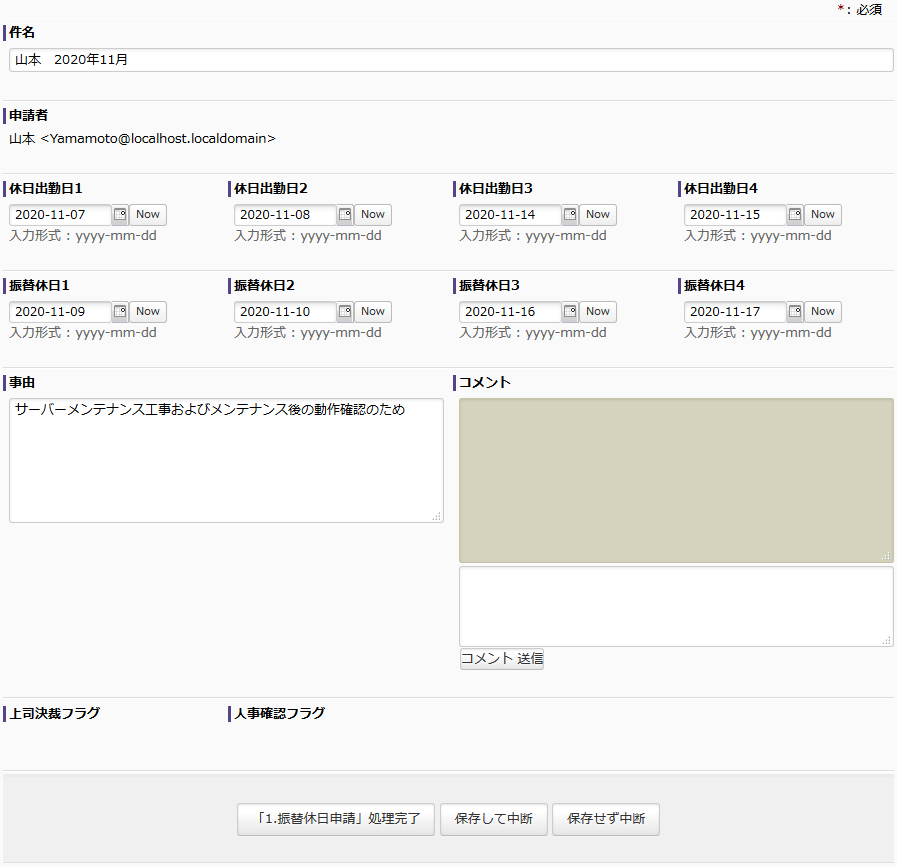
Task: Open calendar picker for 休日出勤日3
Action: pyautogui.click(x=570, y=215)
